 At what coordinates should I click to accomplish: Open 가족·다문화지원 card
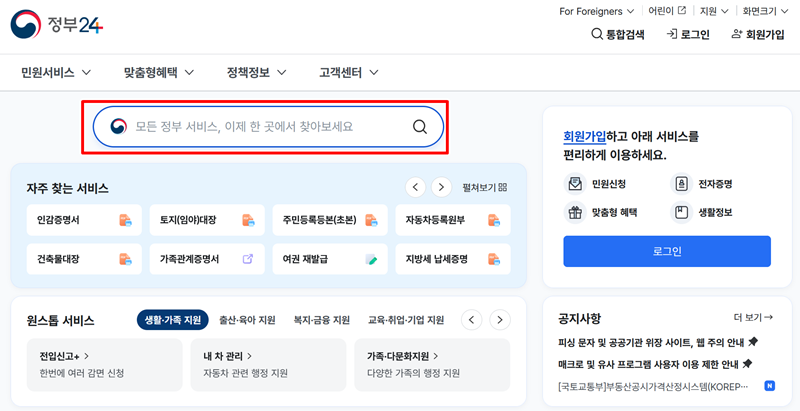(x=432, y=365)
